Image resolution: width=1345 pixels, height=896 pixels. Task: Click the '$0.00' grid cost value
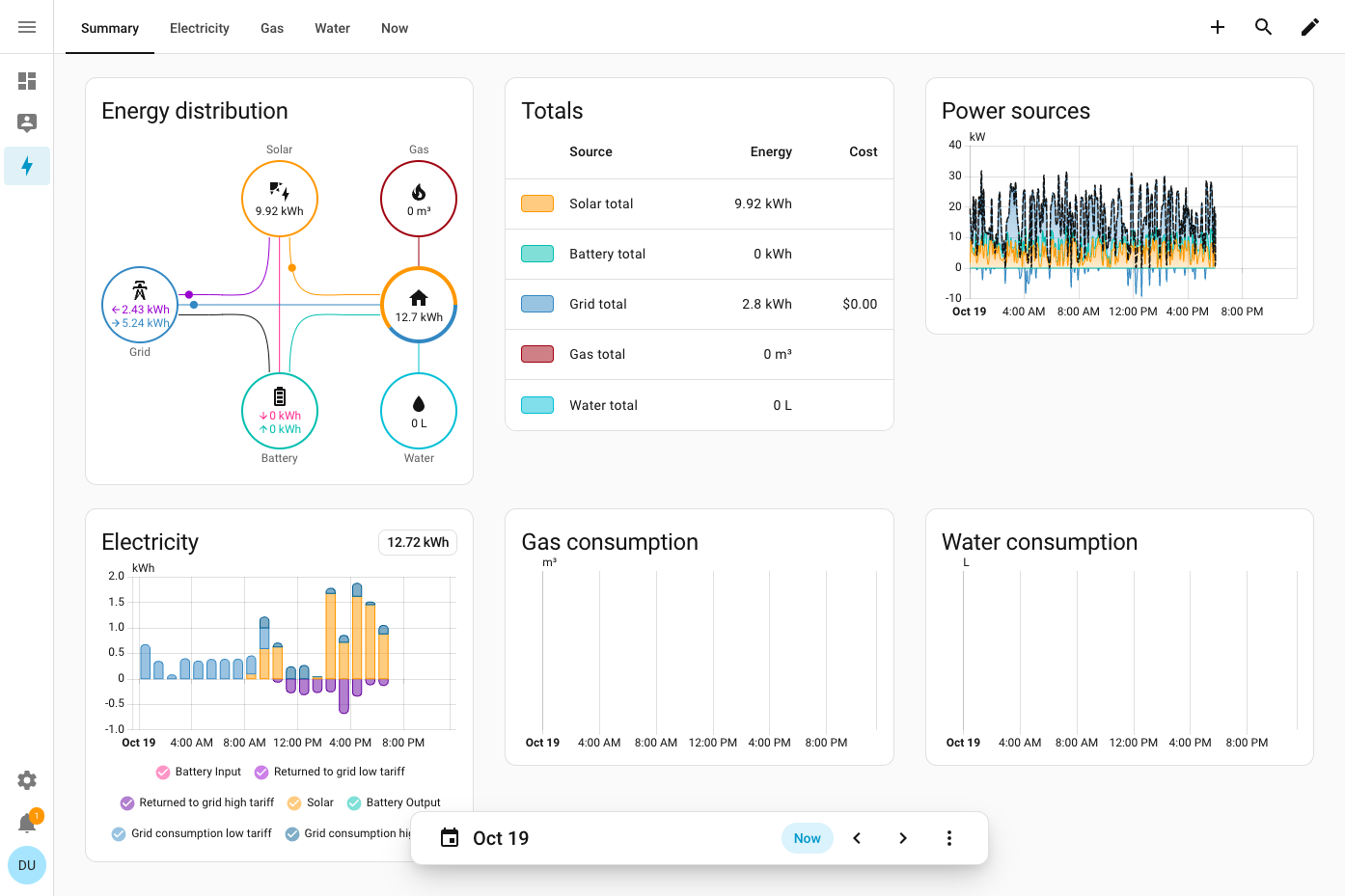[x=860, y=304]
